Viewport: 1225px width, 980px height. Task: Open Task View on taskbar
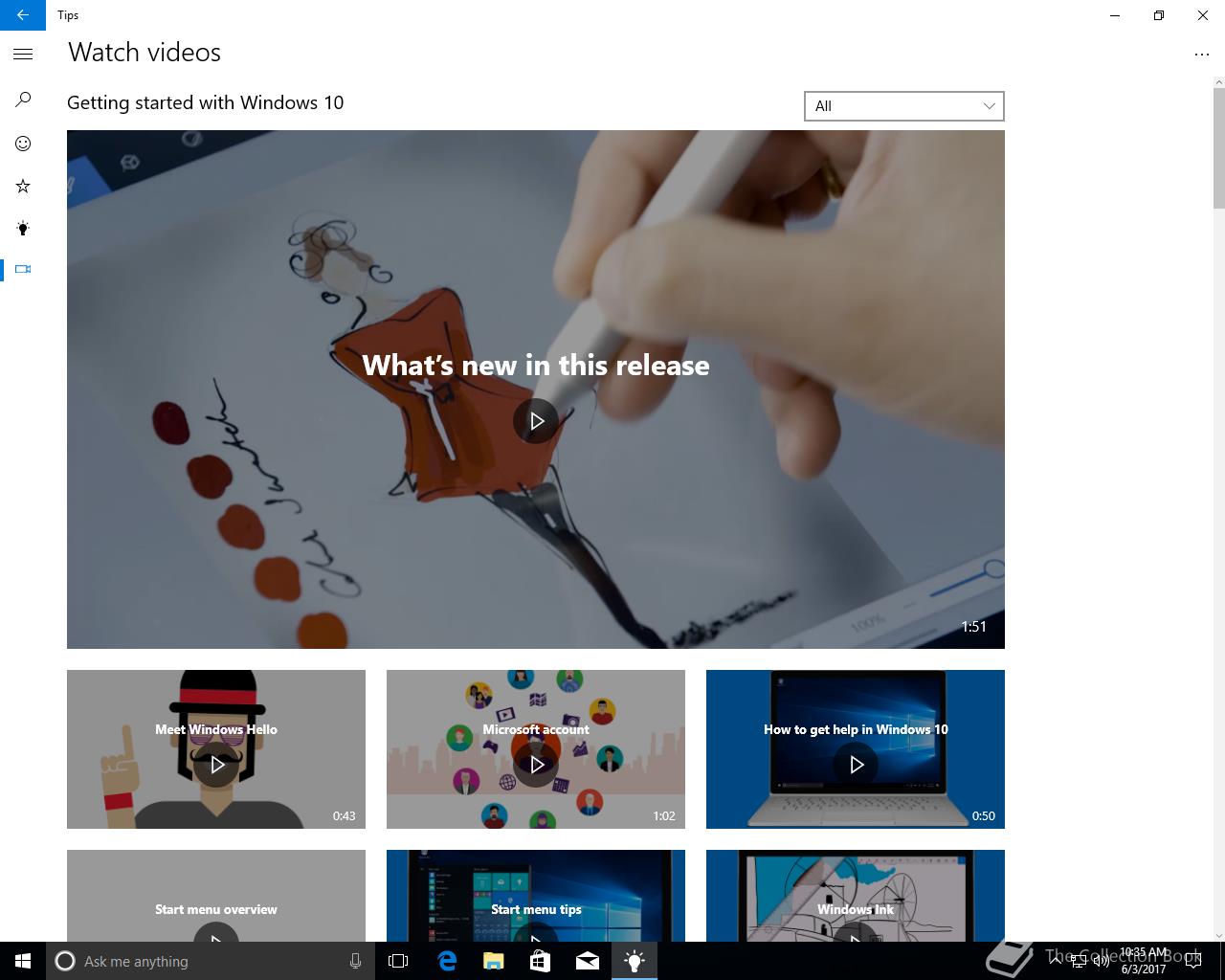click(398, 961)
